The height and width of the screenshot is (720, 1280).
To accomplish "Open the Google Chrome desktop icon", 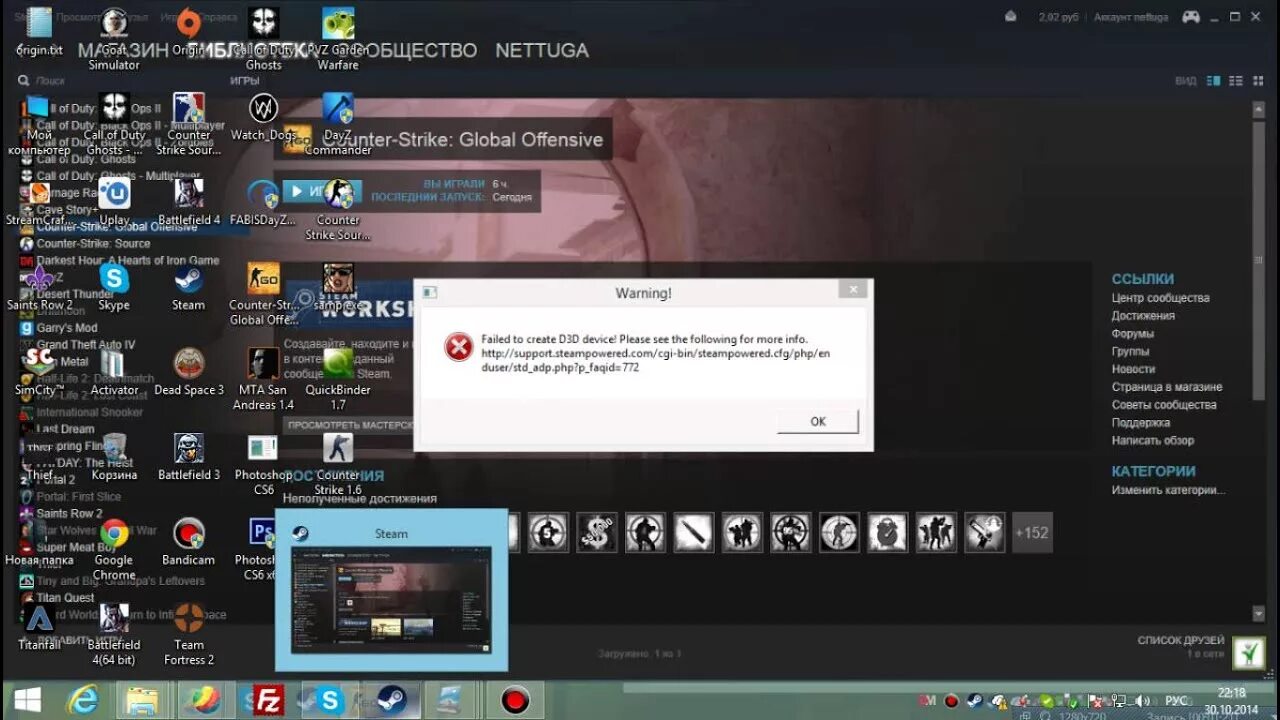I will click(x=114, y=550).
